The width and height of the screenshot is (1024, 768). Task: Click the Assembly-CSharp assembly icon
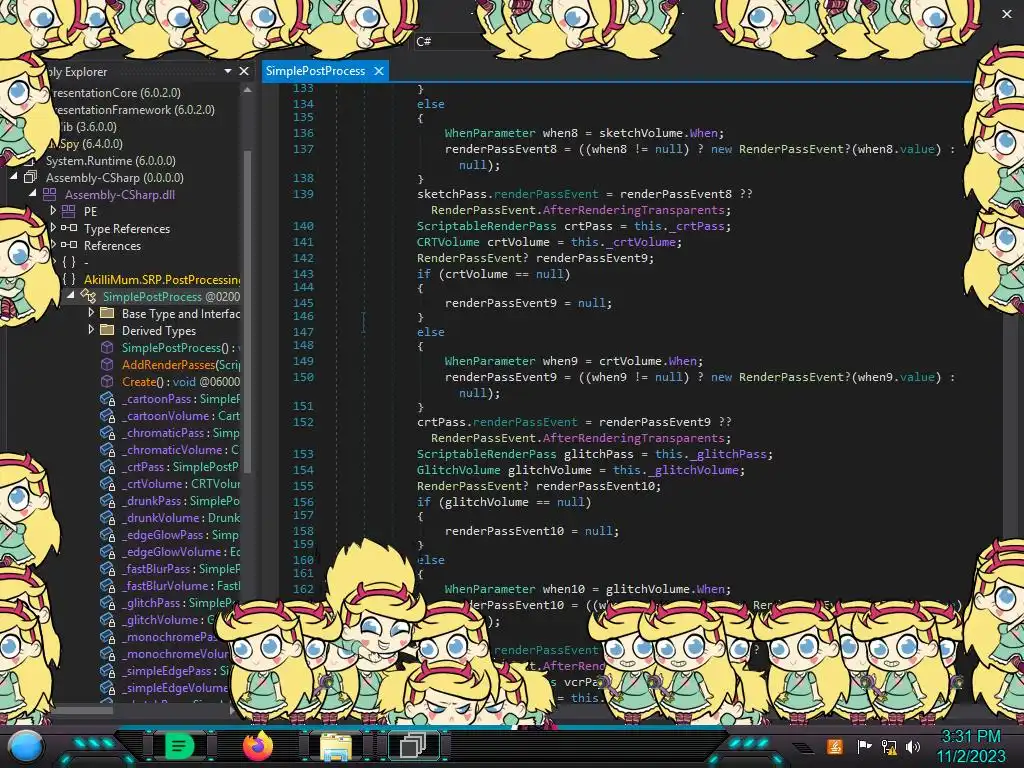[x=30, y=178]
